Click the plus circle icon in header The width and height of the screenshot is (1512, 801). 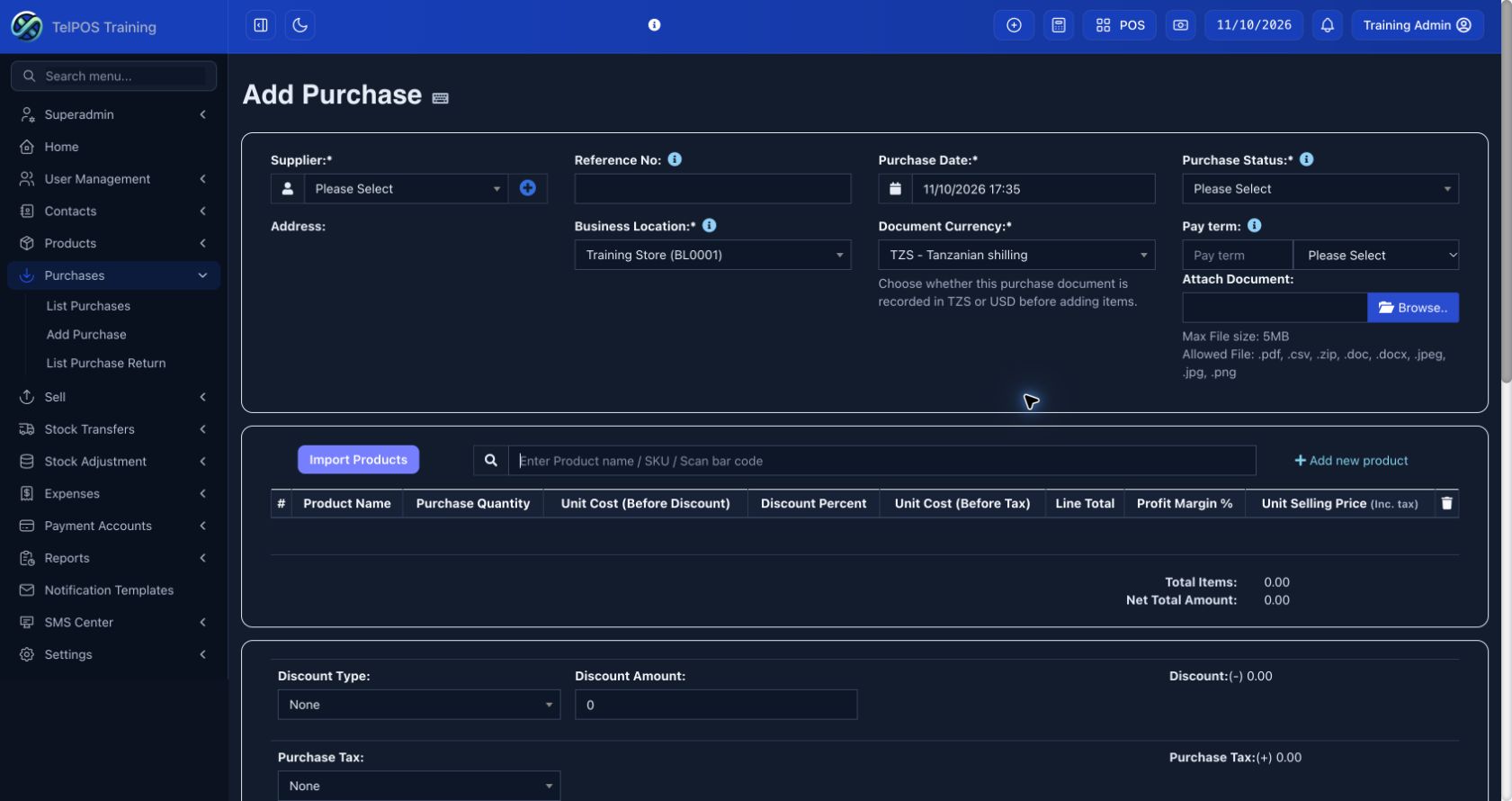pos(1014,25)
